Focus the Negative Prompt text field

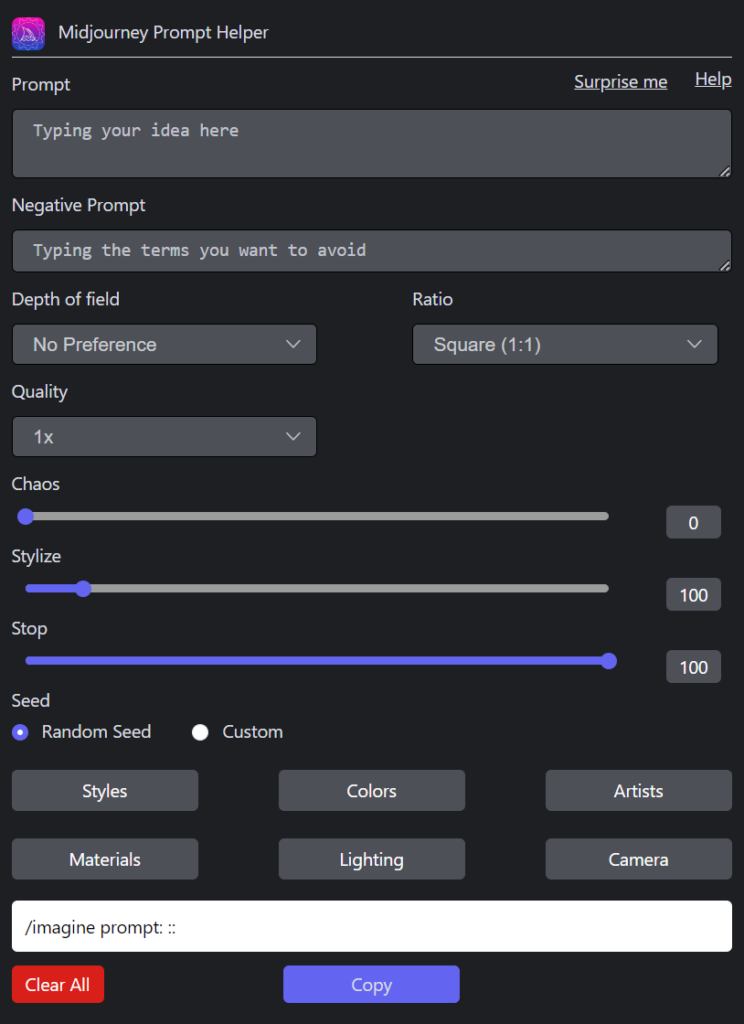pyautogui.click(x=372, y=250)
